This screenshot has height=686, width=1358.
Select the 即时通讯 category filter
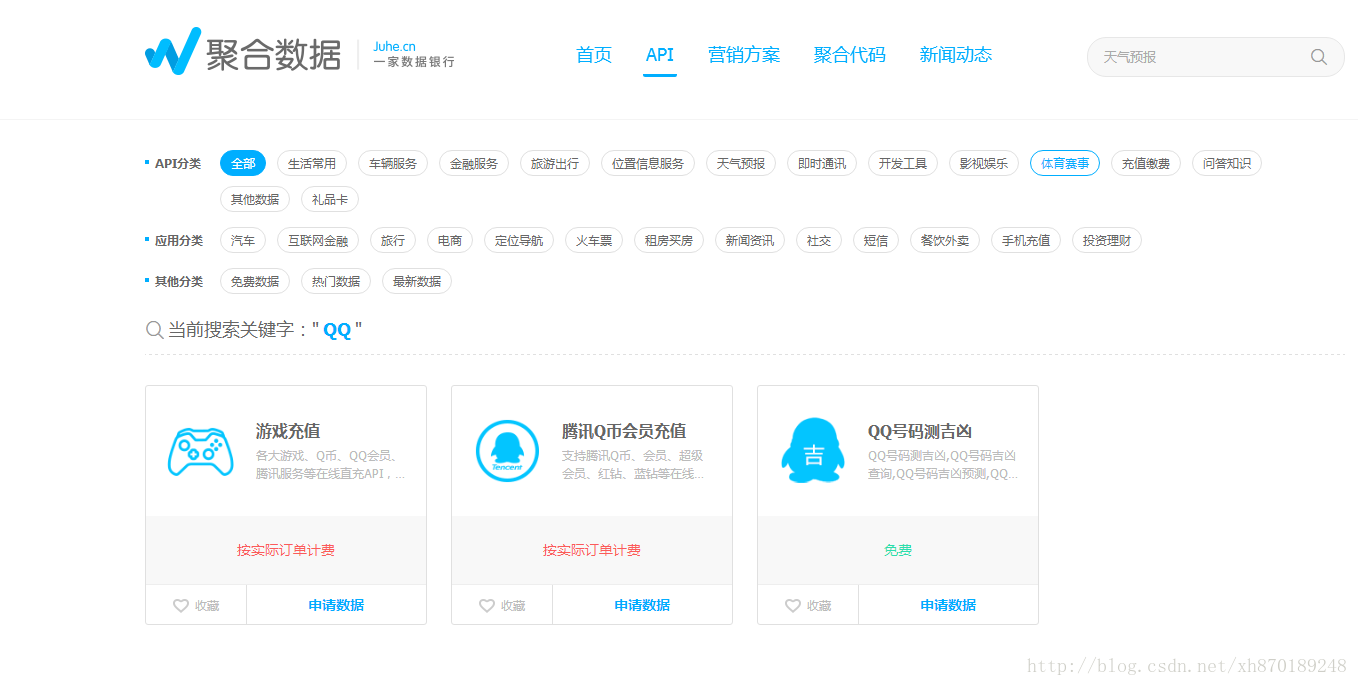coord(822,163)
